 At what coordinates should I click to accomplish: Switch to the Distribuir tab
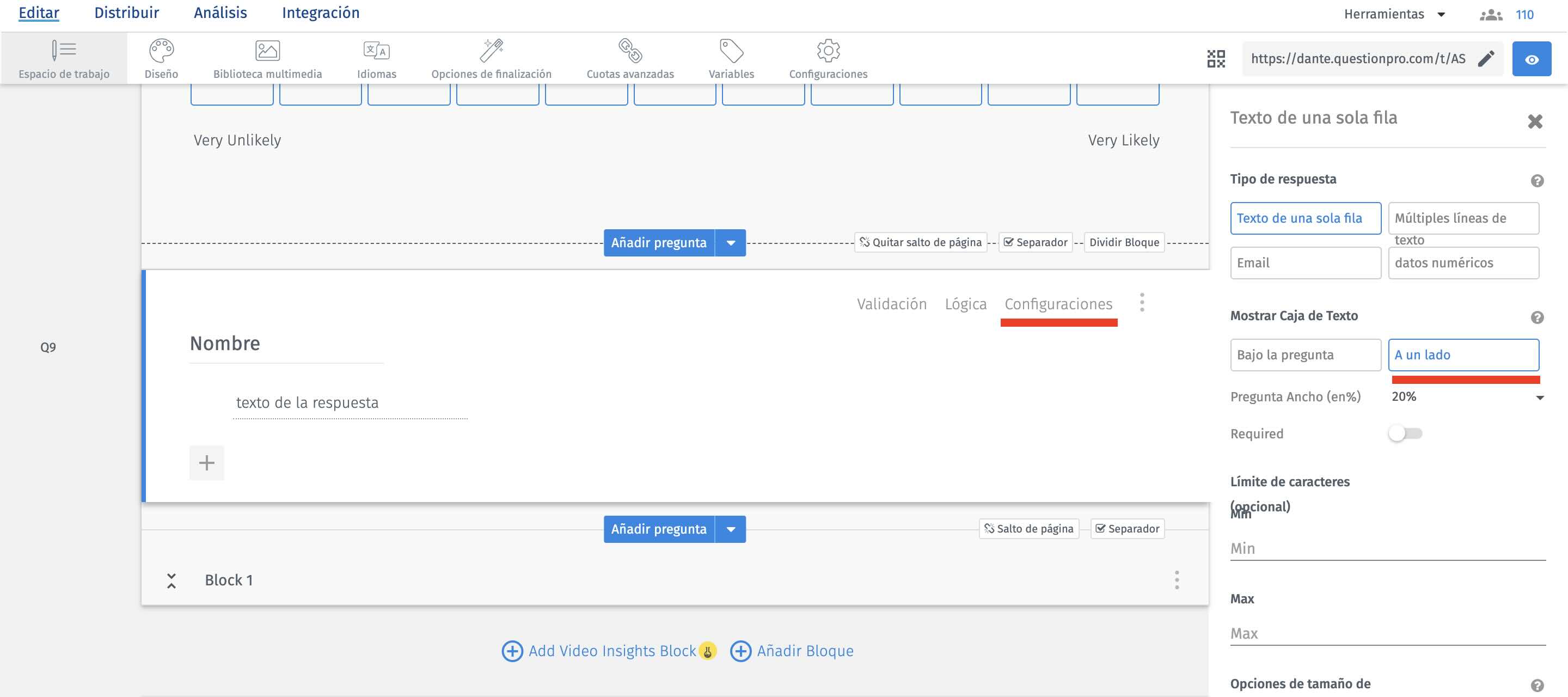click(127, 13)
